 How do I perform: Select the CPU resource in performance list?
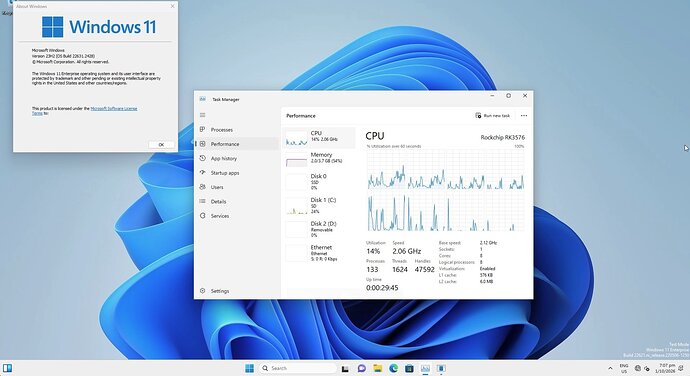[x=319, y=138]
